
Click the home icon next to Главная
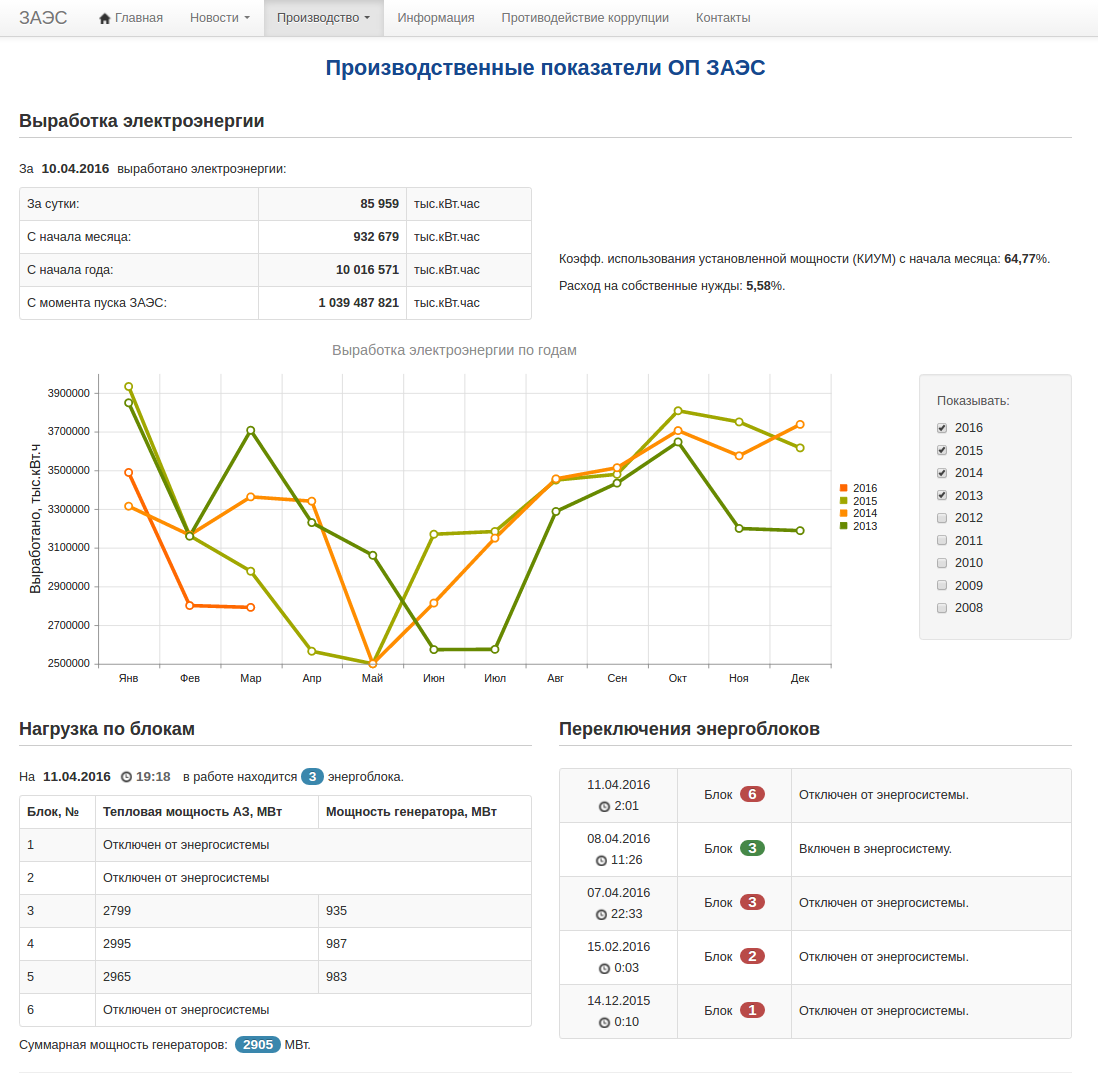(x=105, y=18)
